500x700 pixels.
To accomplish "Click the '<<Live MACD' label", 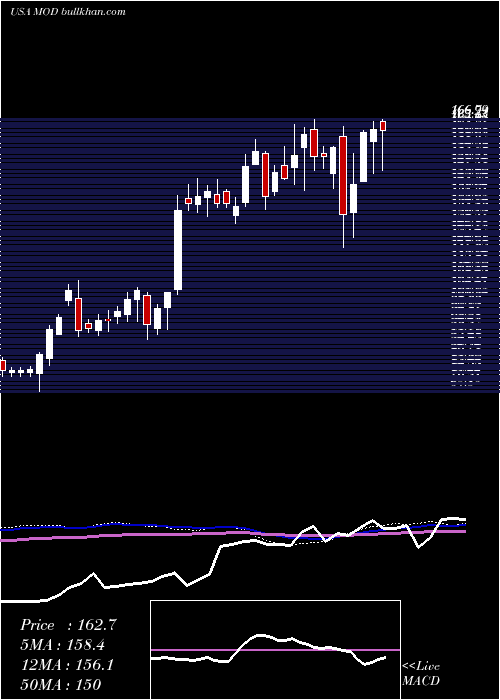I will coord(421,673).
